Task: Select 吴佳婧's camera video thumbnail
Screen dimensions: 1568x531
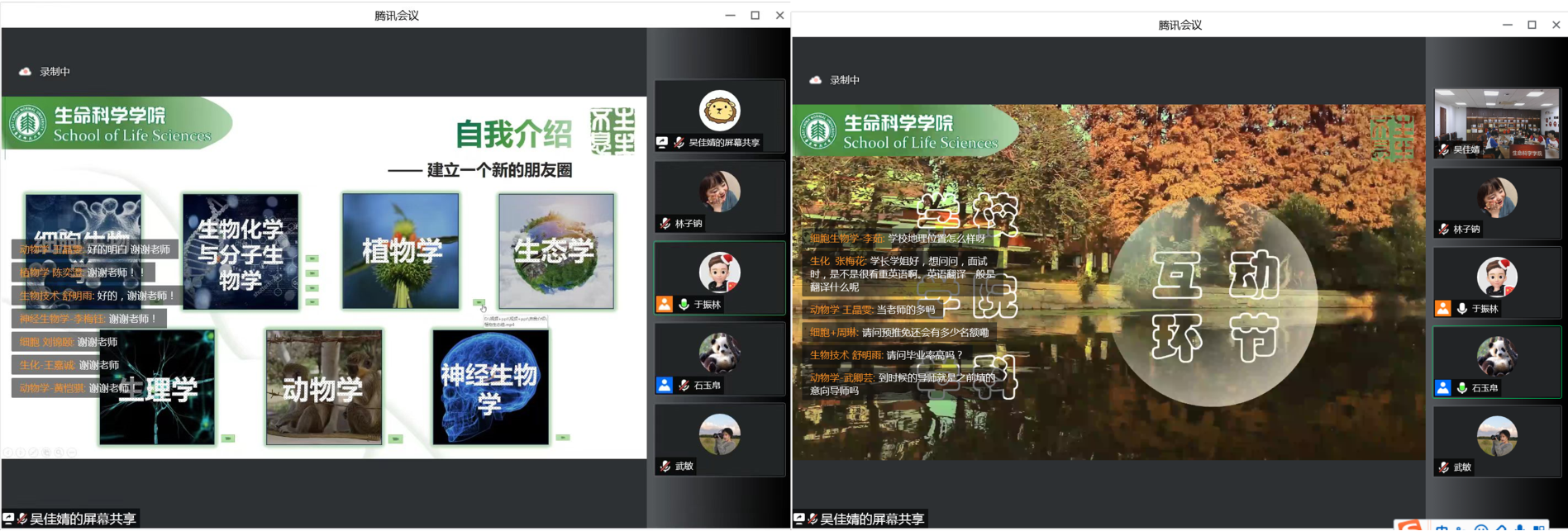Action: click(1496, 123)
